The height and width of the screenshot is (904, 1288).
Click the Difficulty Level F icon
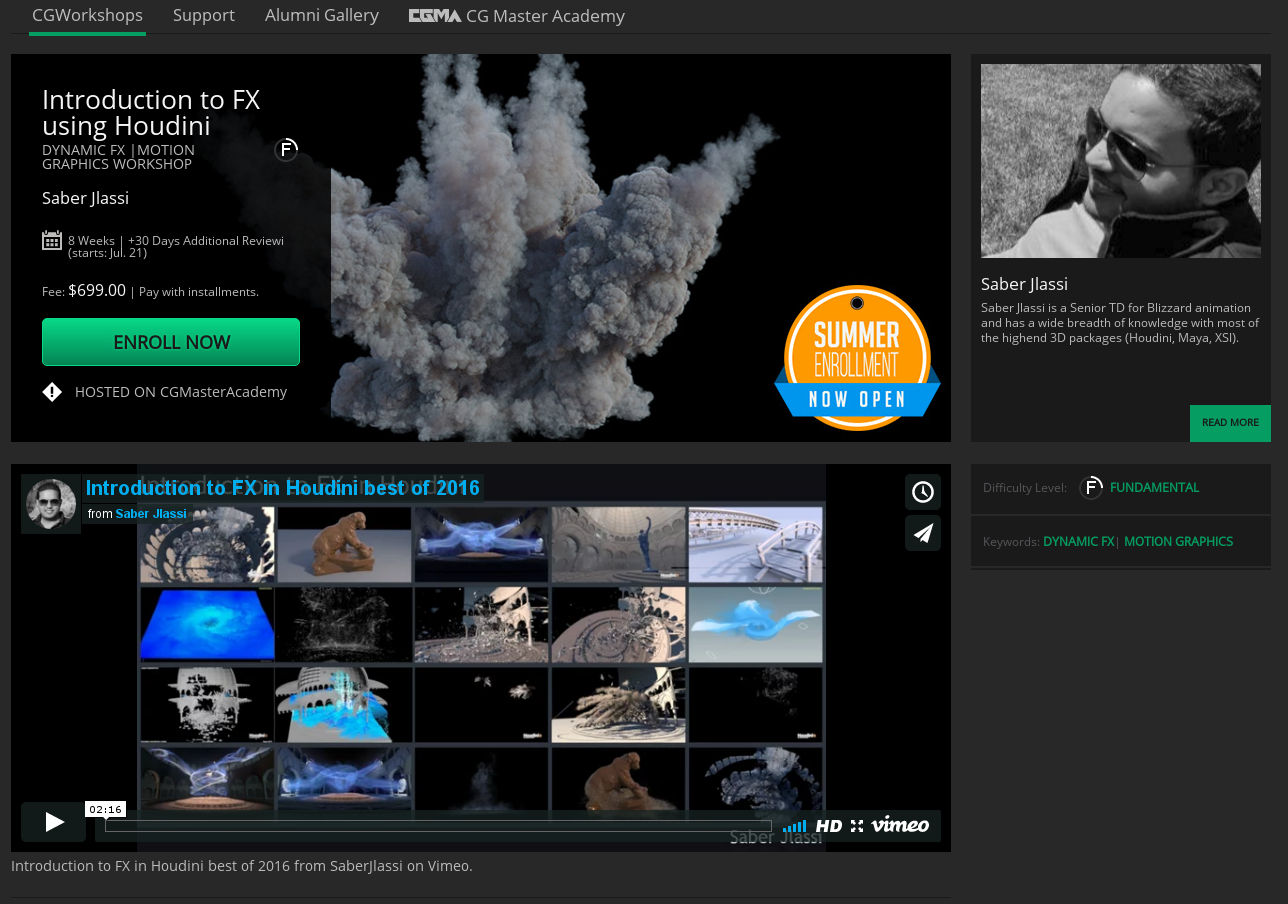click(1091, 487)
